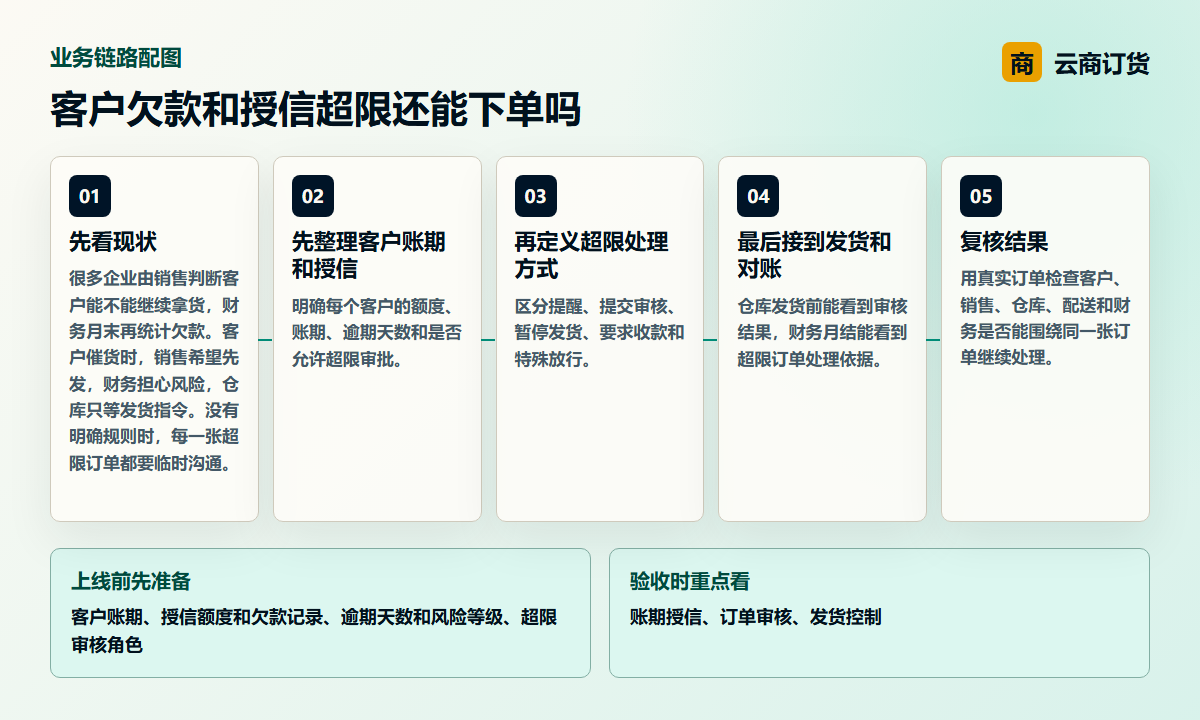This screenshot has height=720, width=1200.
Task: Click the 02 step badge
Action: click(313, 196)
